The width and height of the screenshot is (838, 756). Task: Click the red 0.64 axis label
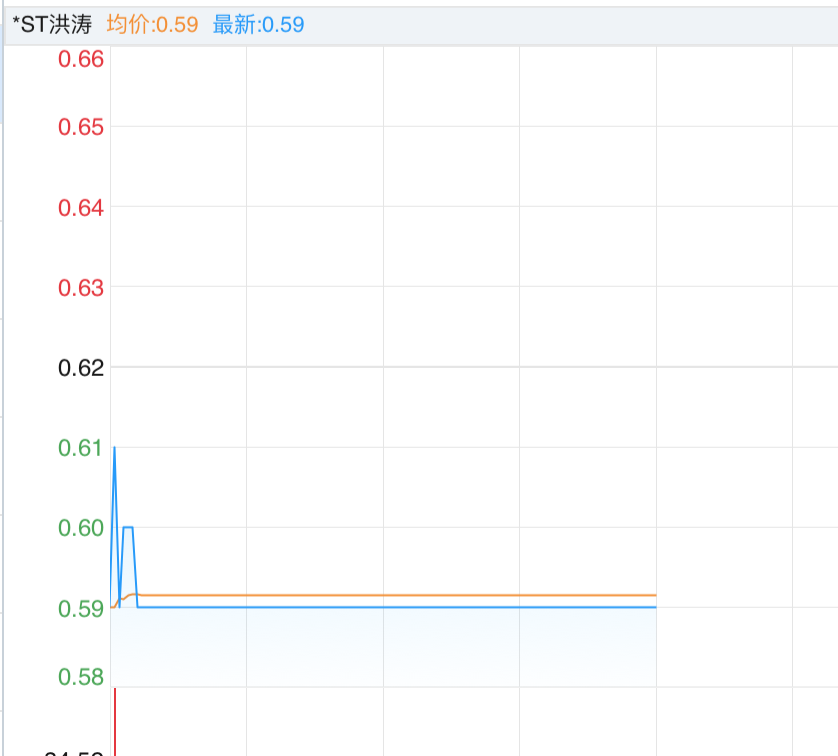point(81,207)
